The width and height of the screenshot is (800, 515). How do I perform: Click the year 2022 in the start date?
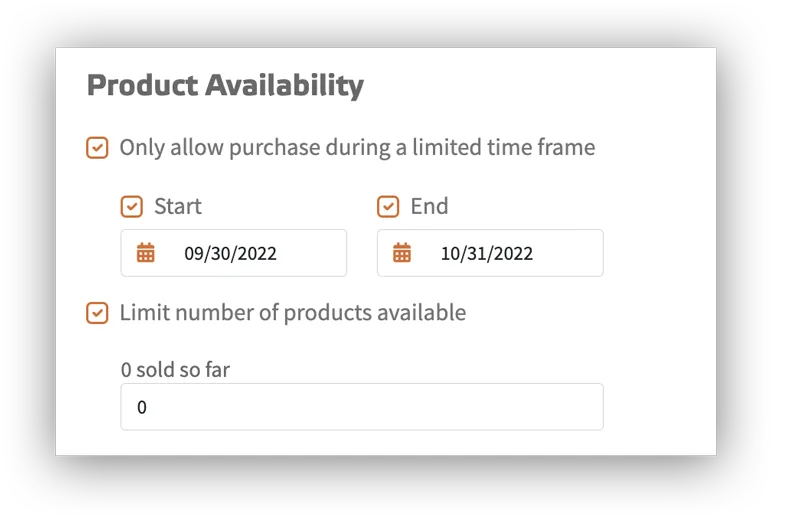tap(257, 254)
